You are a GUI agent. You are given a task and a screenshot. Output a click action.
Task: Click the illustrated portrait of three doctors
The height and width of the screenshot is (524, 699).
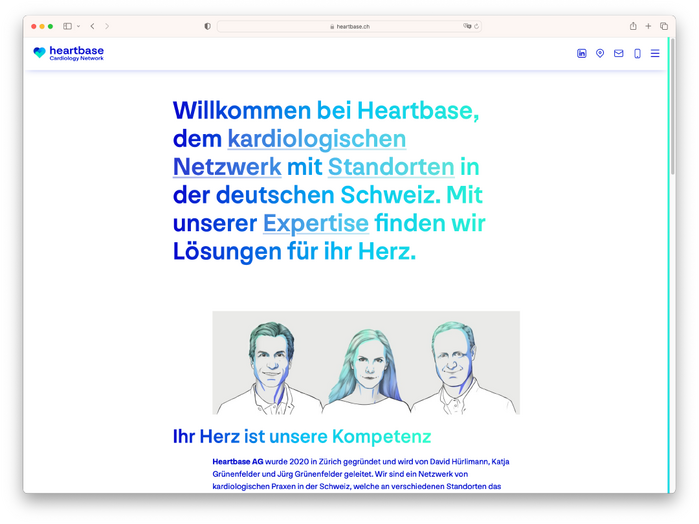coord(366,363)
